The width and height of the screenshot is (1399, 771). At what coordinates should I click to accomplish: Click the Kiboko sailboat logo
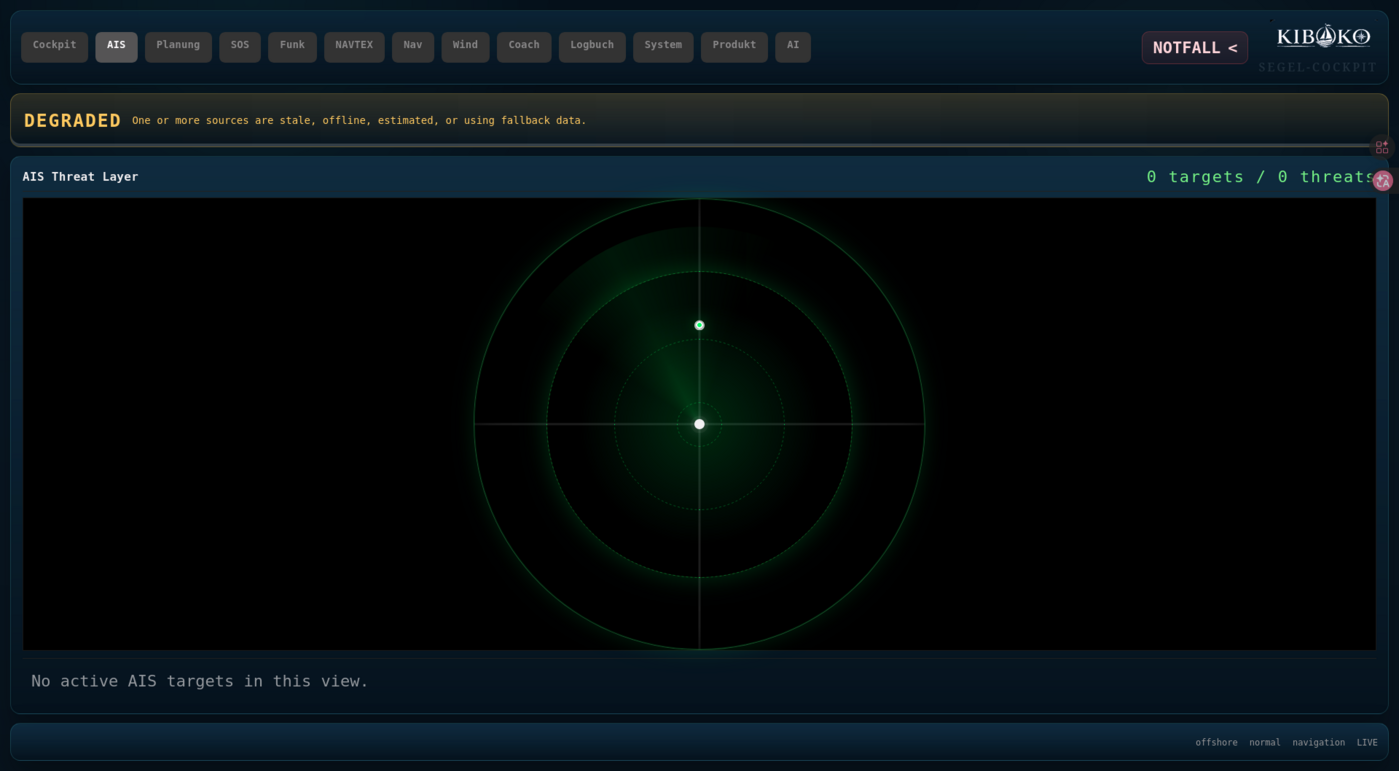pyautogui.click(x=1323, y=37)
